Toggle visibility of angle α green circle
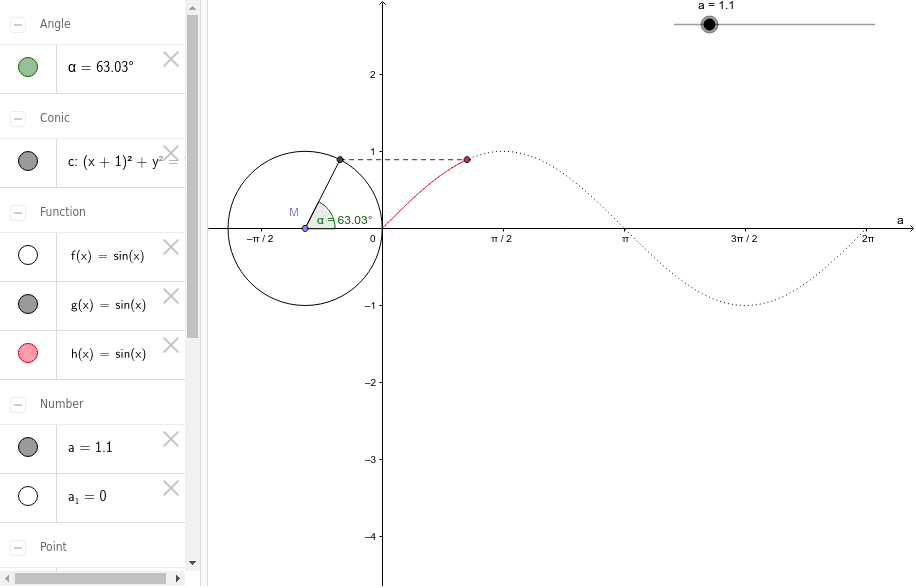 [x=29, y=68]
